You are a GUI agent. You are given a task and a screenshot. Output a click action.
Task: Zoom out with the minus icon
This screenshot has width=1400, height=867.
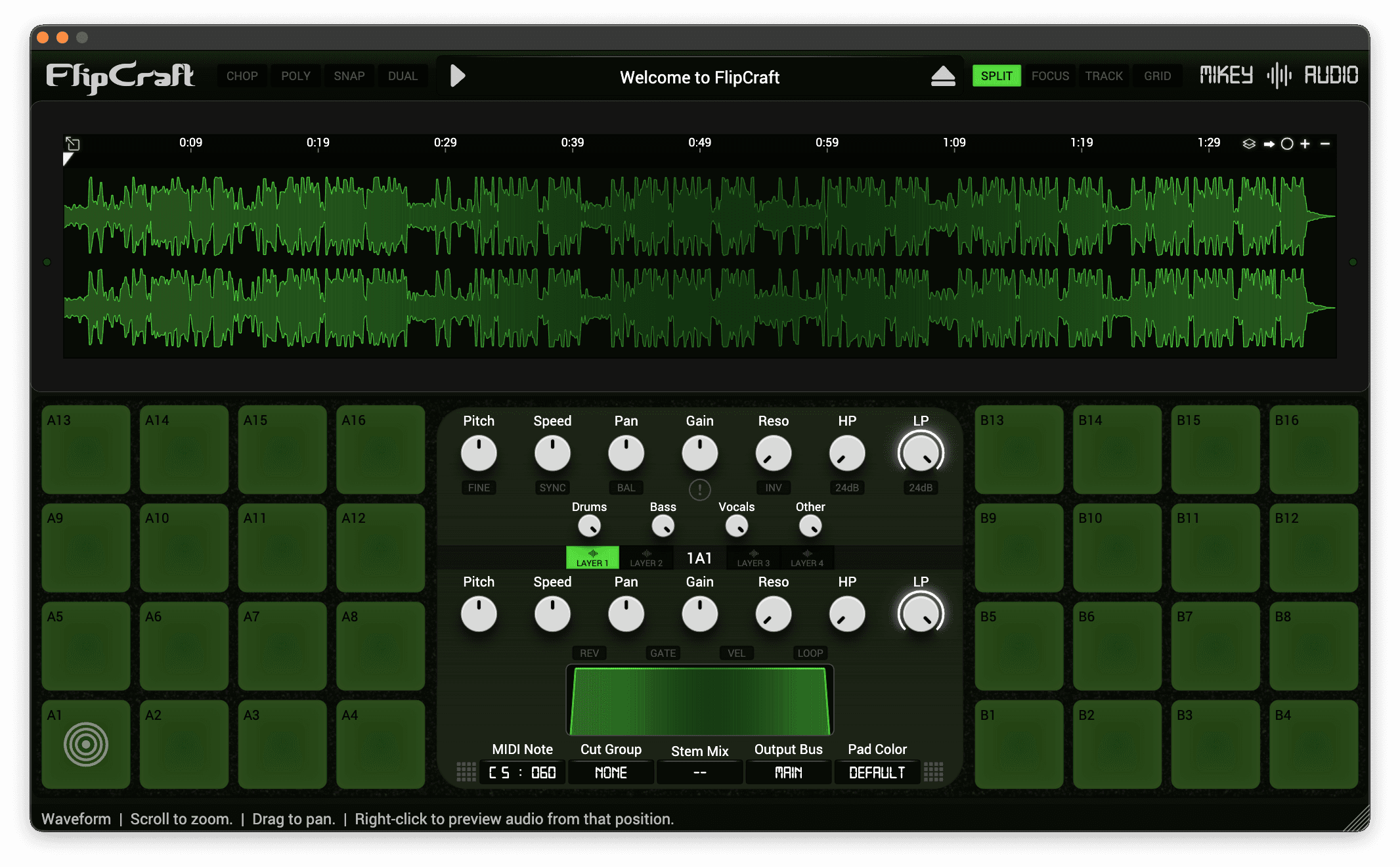click(x=1325, y=144)
